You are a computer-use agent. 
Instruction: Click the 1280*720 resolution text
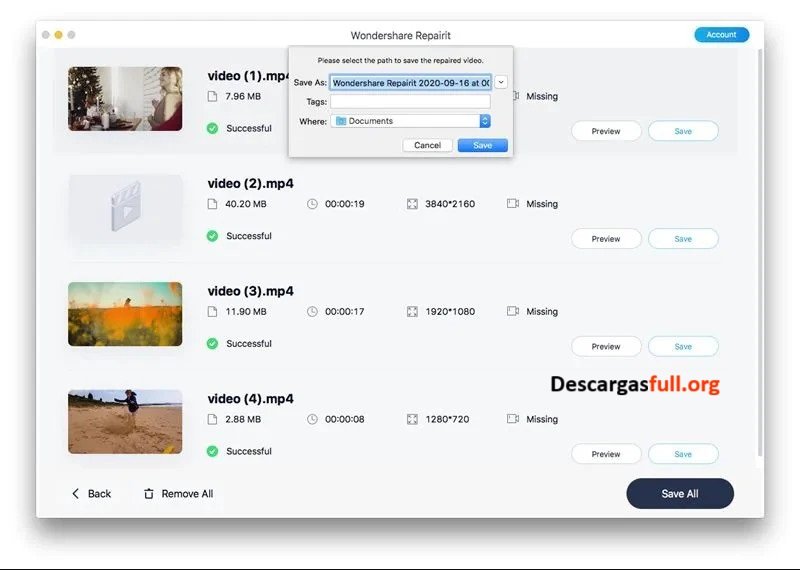[x=447, y=419]
